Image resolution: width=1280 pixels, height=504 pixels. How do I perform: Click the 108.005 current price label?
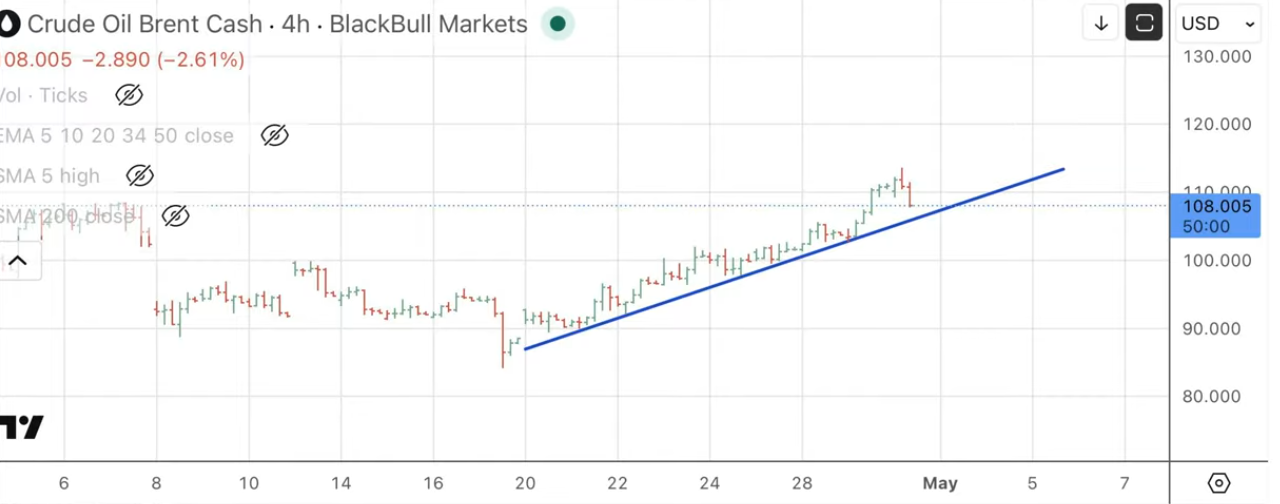[1216, 207]
